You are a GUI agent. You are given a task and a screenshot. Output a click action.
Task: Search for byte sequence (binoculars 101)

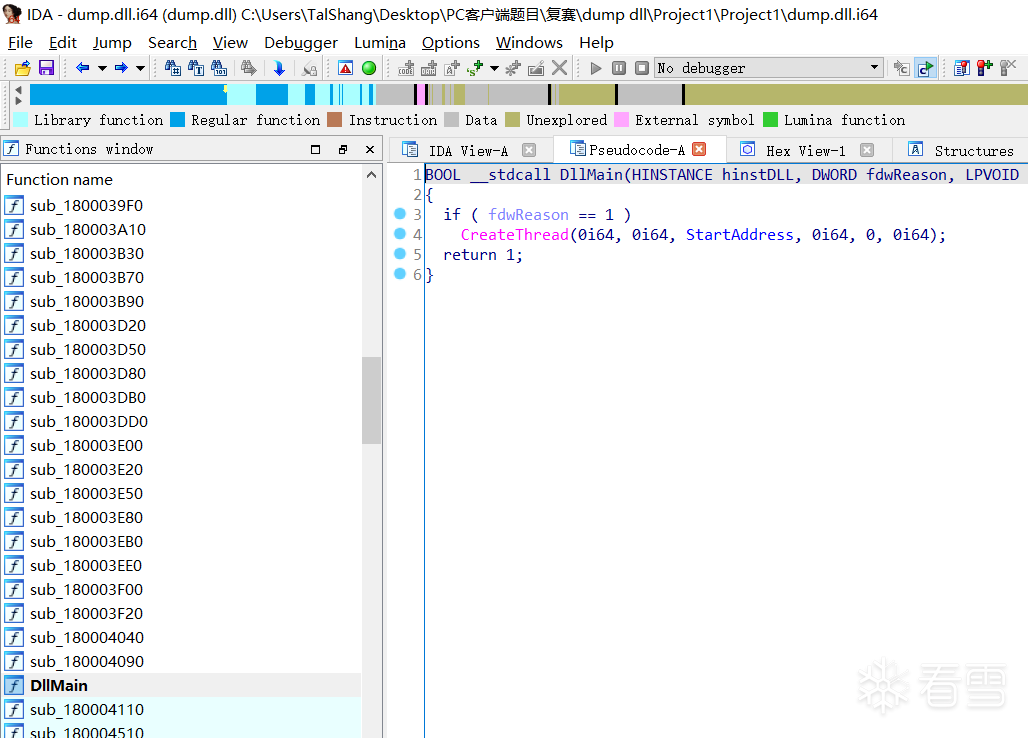[219, 68]
